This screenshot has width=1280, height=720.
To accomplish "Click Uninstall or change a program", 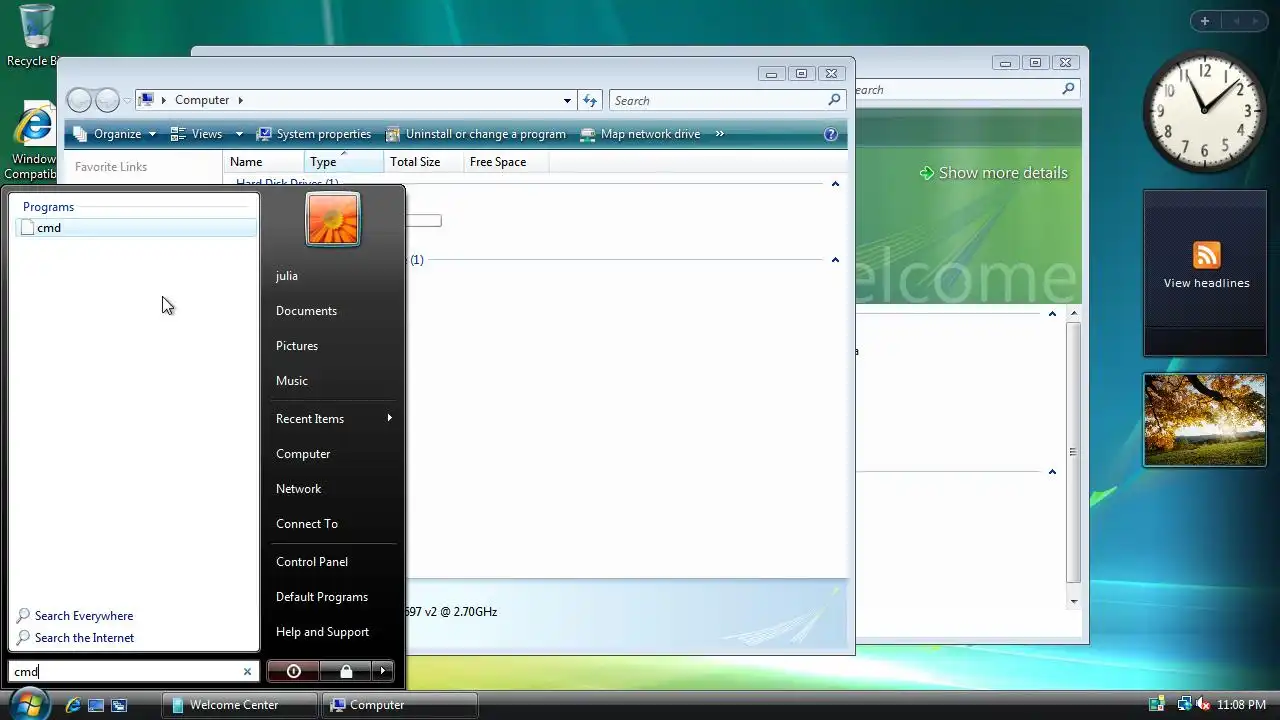I will 476,134.
